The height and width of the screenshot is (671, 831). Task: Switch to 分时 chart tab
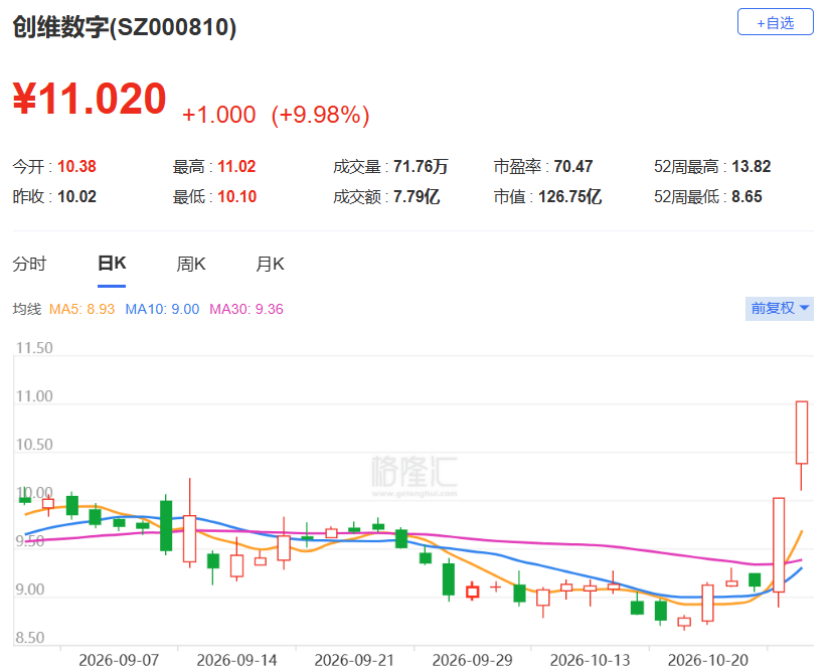pyautogui.click(x=30, y=264)
